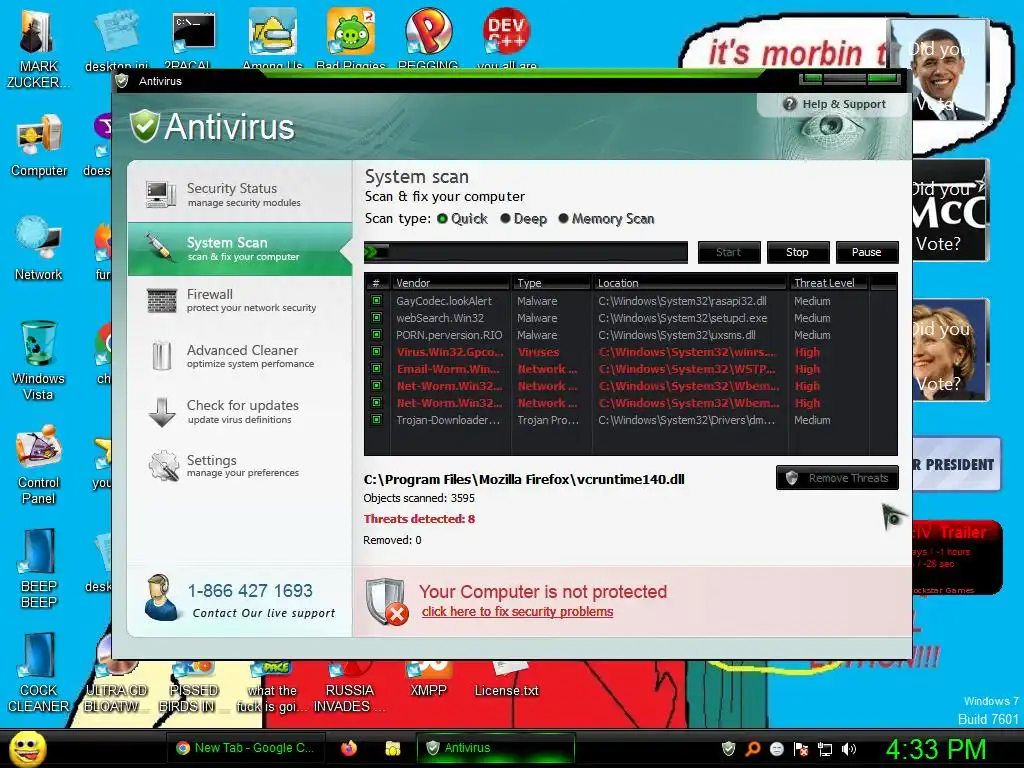This screenshot has height=768, width=1024.
Task: Click the smiley Start button
Action: (x=28, y=749)
